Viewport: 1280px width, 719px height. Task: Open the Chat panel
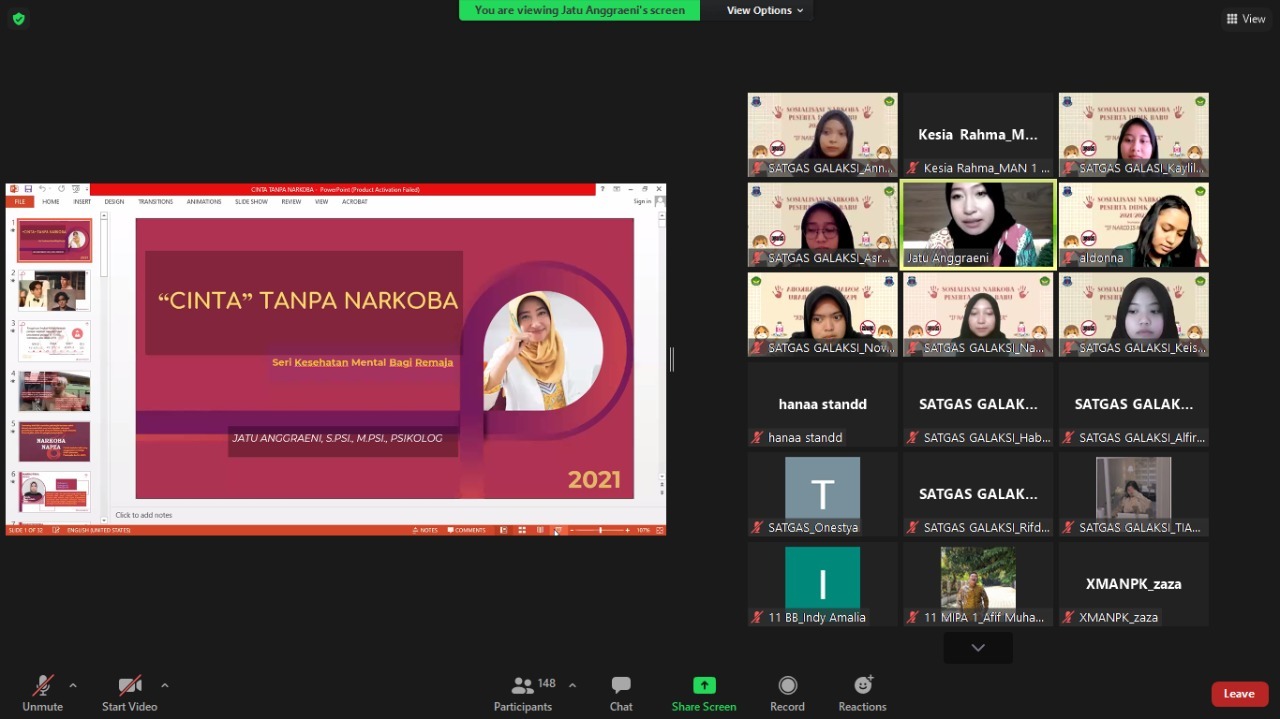621,686
